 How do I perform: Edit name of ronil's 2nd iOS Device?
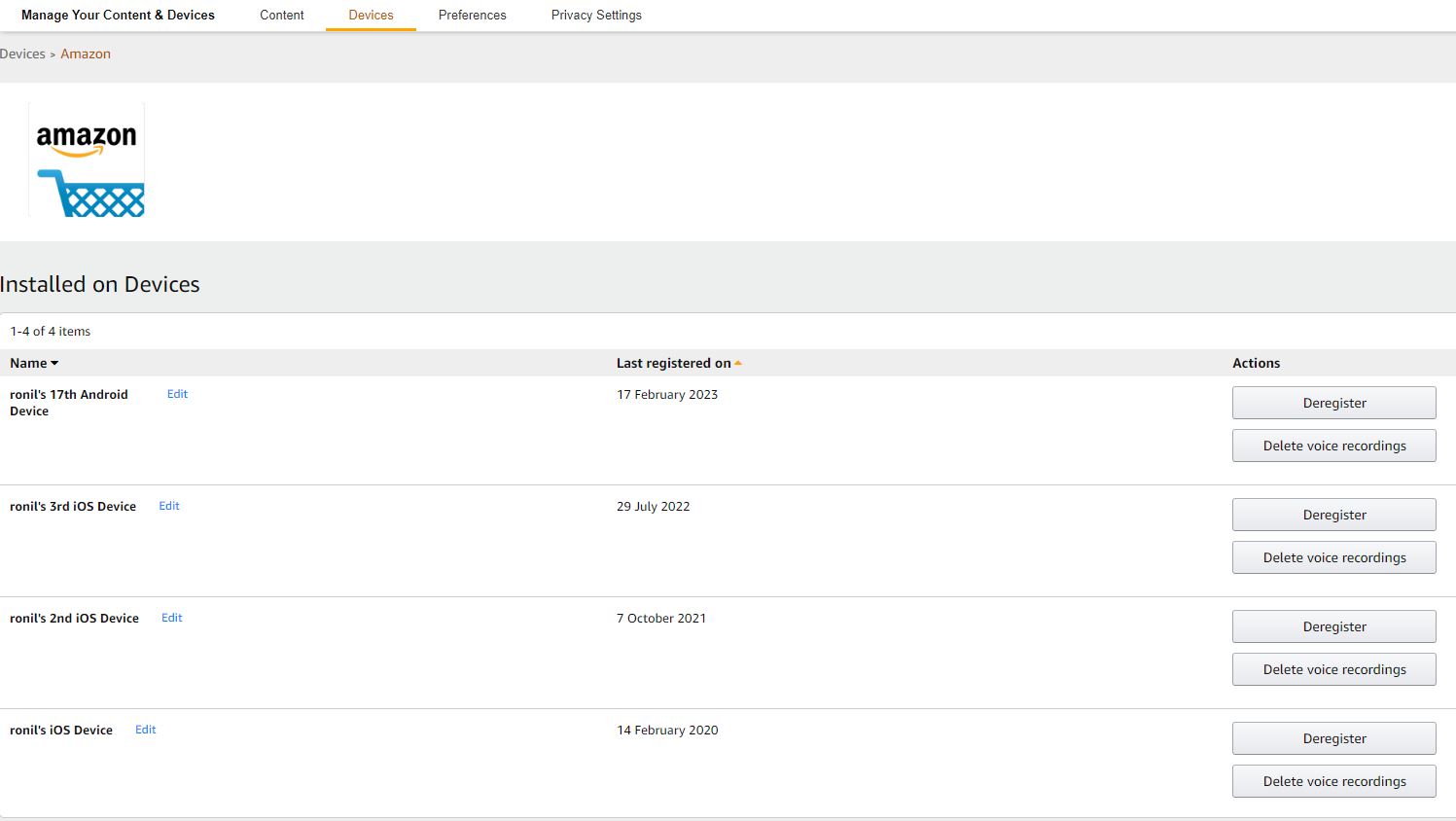coord(171,618)
